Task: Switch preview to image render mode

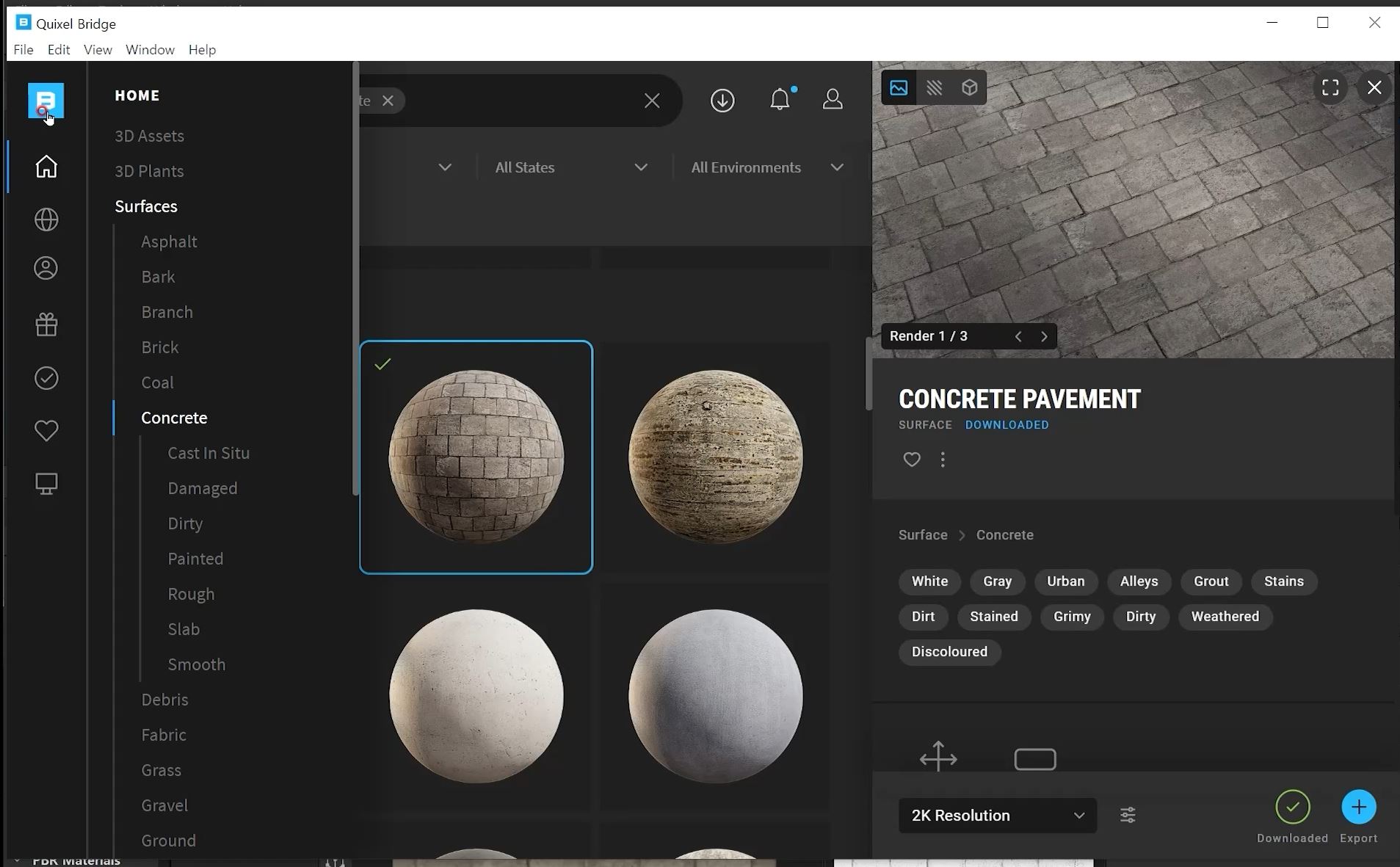Action: [x=899, y=88]
